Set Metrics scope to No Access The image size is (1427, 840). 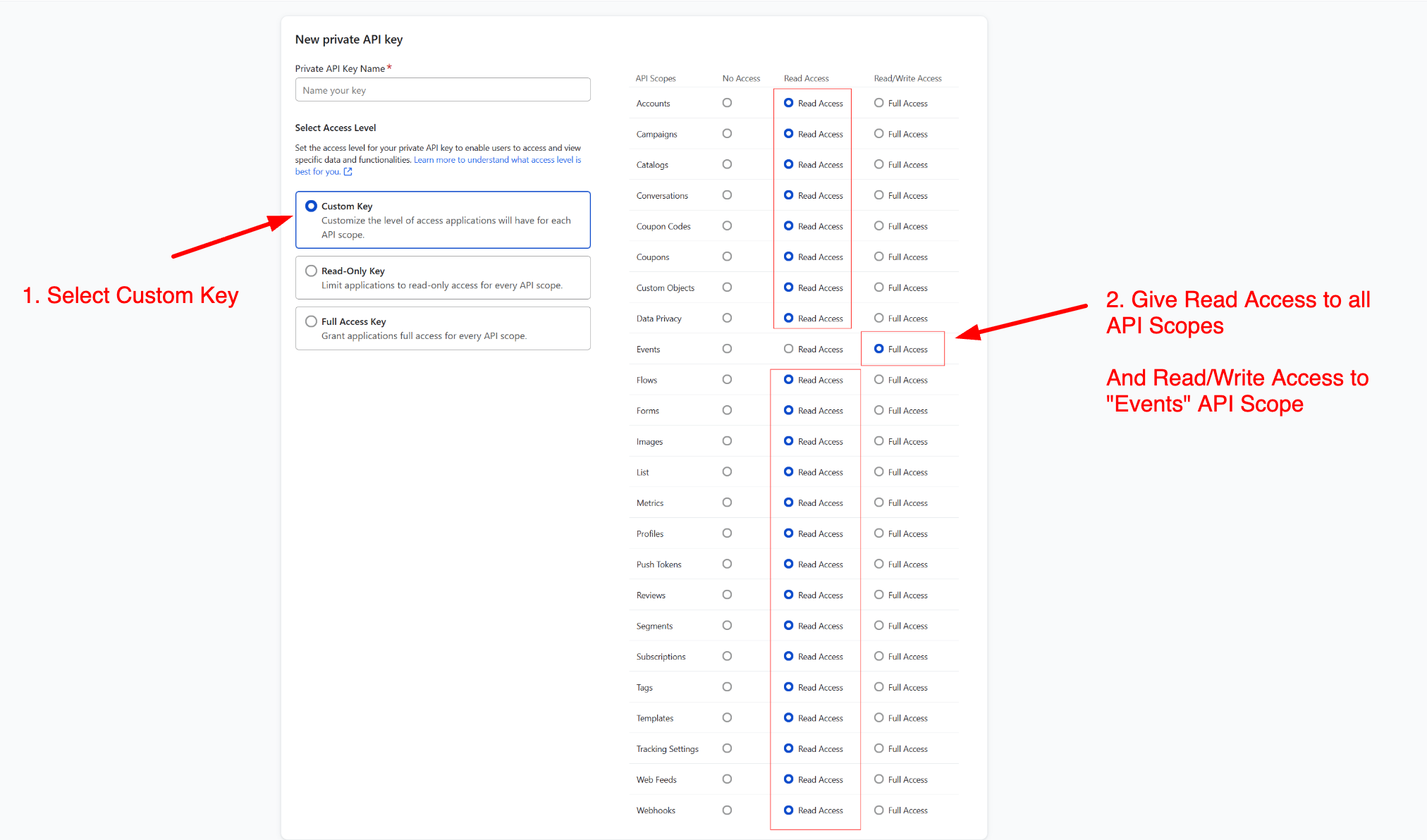pos(727,502)
